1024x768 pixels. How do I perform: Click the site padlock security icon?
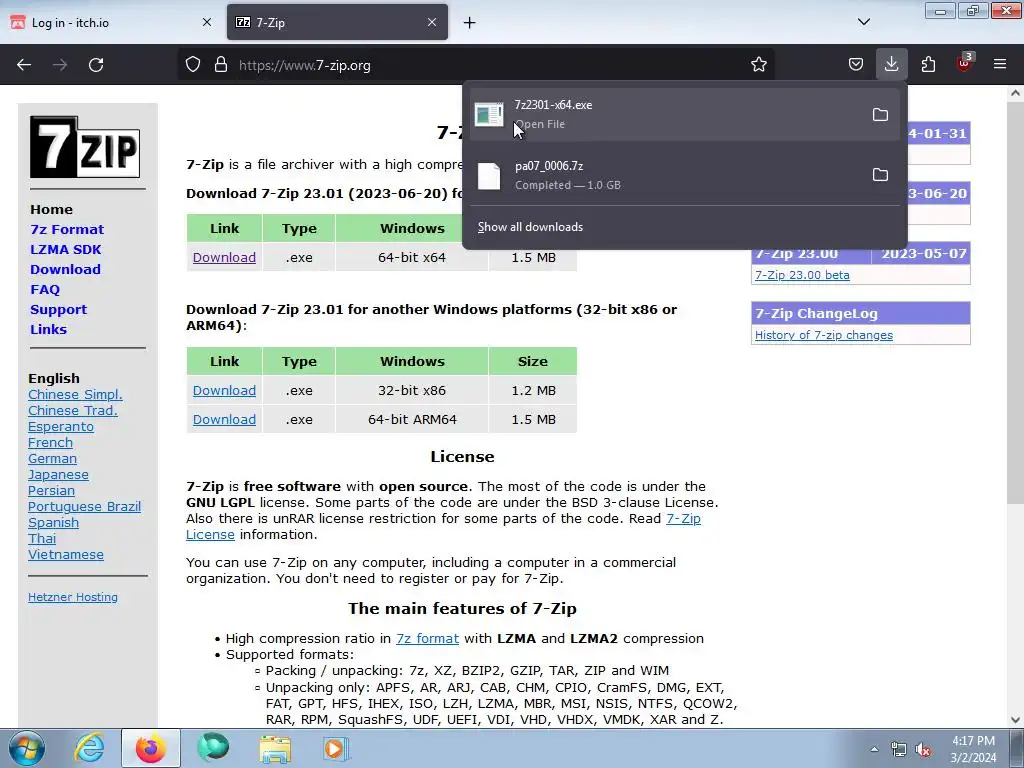pyautogui.click(x=221, y=65)
